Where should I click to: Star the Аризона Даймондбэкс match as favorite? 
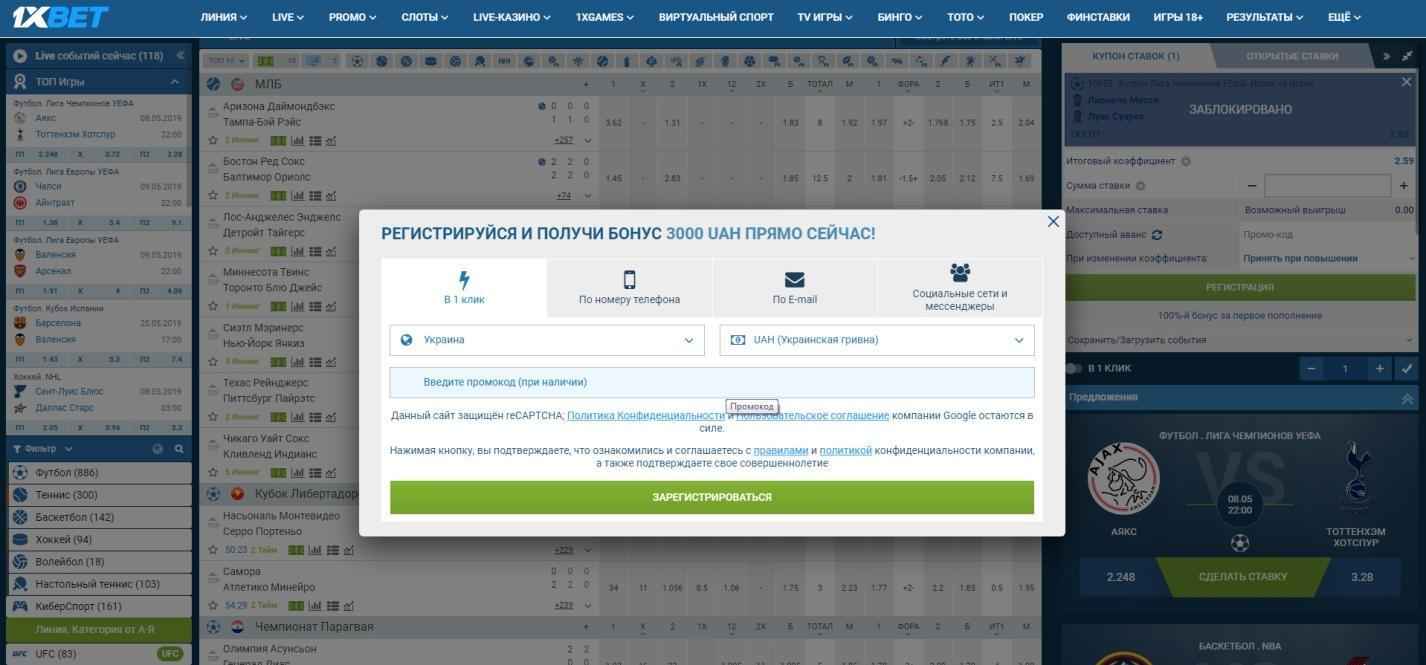[x=213, y=140]
